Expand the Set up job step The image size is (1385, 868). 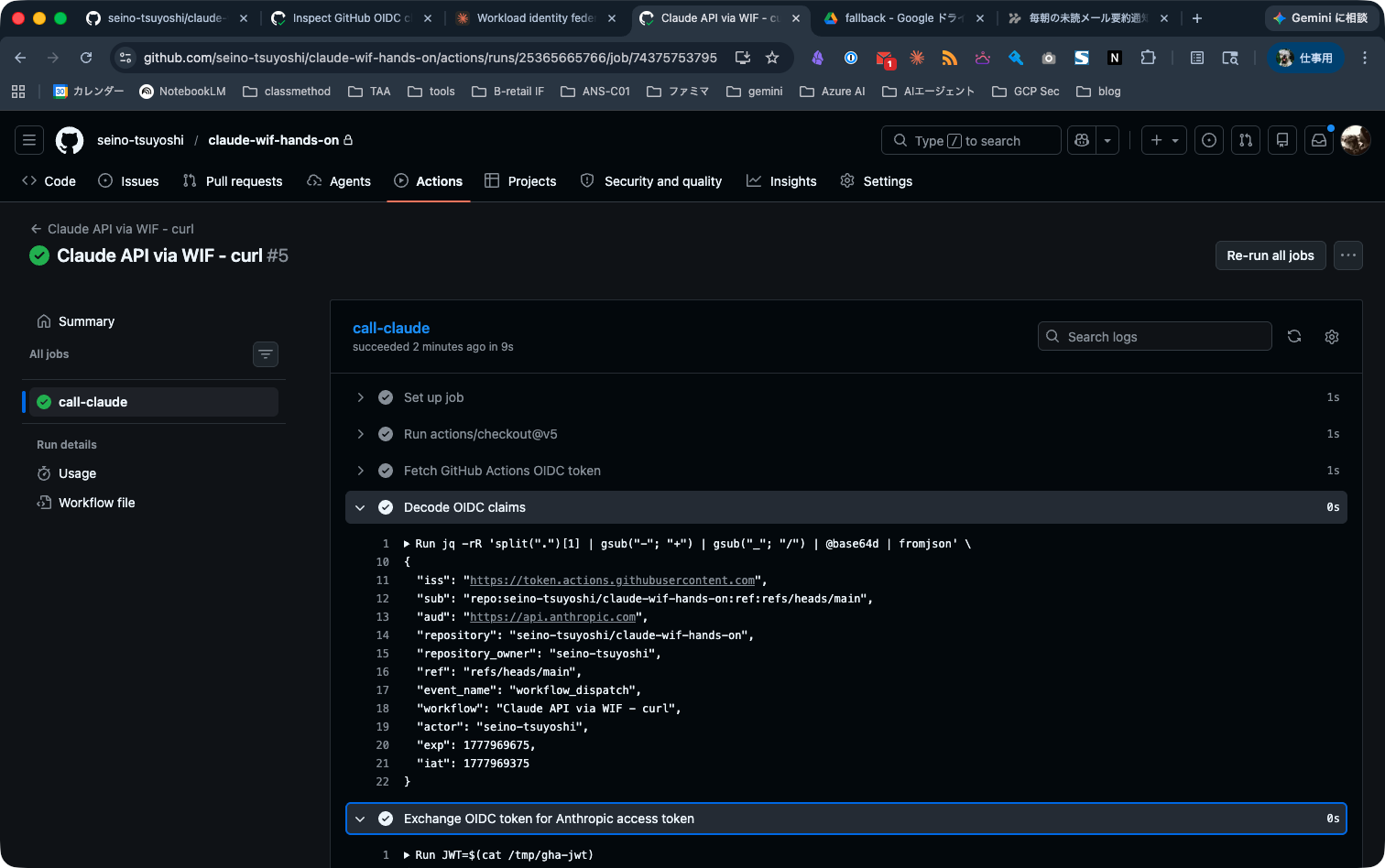[846, 397]
